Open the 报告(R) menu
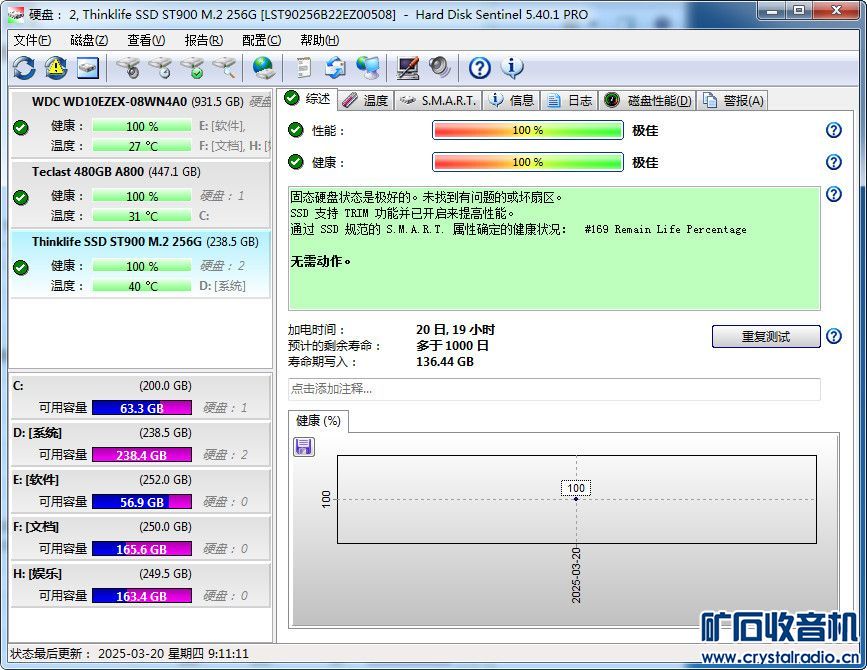Image resolution: width=867 pixels, height=670 pixels. (x=203, y=40)
